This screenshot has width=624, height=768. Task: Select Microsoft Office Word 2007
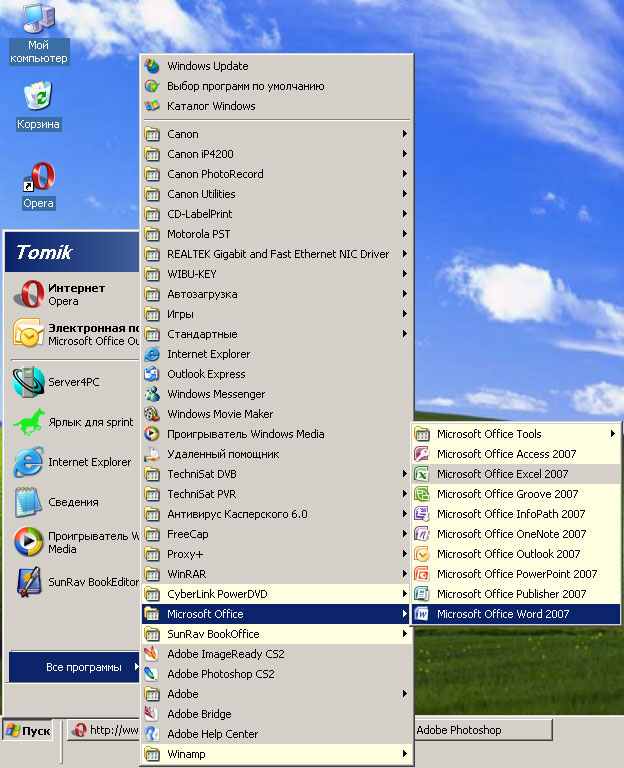[x=517, y=614]
